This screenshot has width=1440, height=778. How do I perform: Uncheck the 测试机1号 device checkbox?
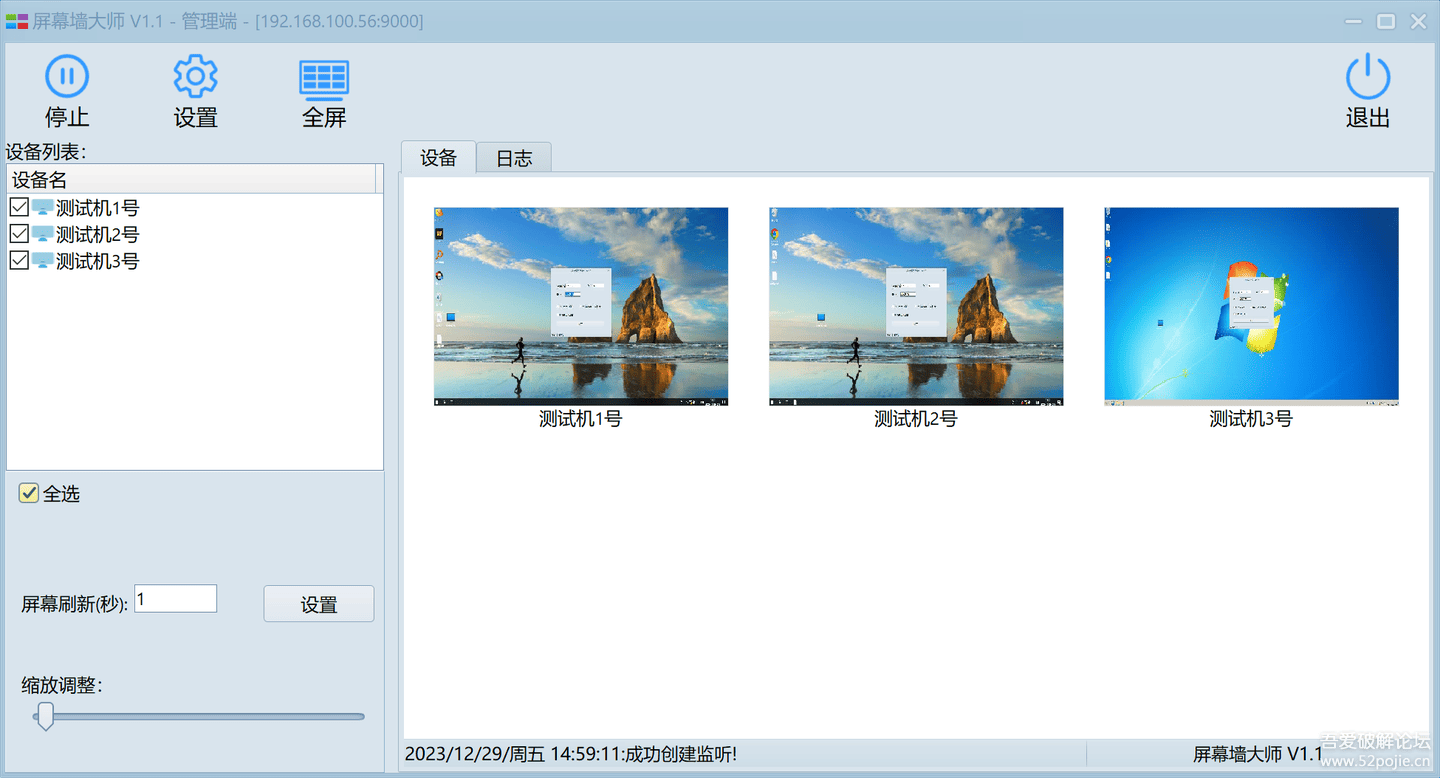coord(21,207)
